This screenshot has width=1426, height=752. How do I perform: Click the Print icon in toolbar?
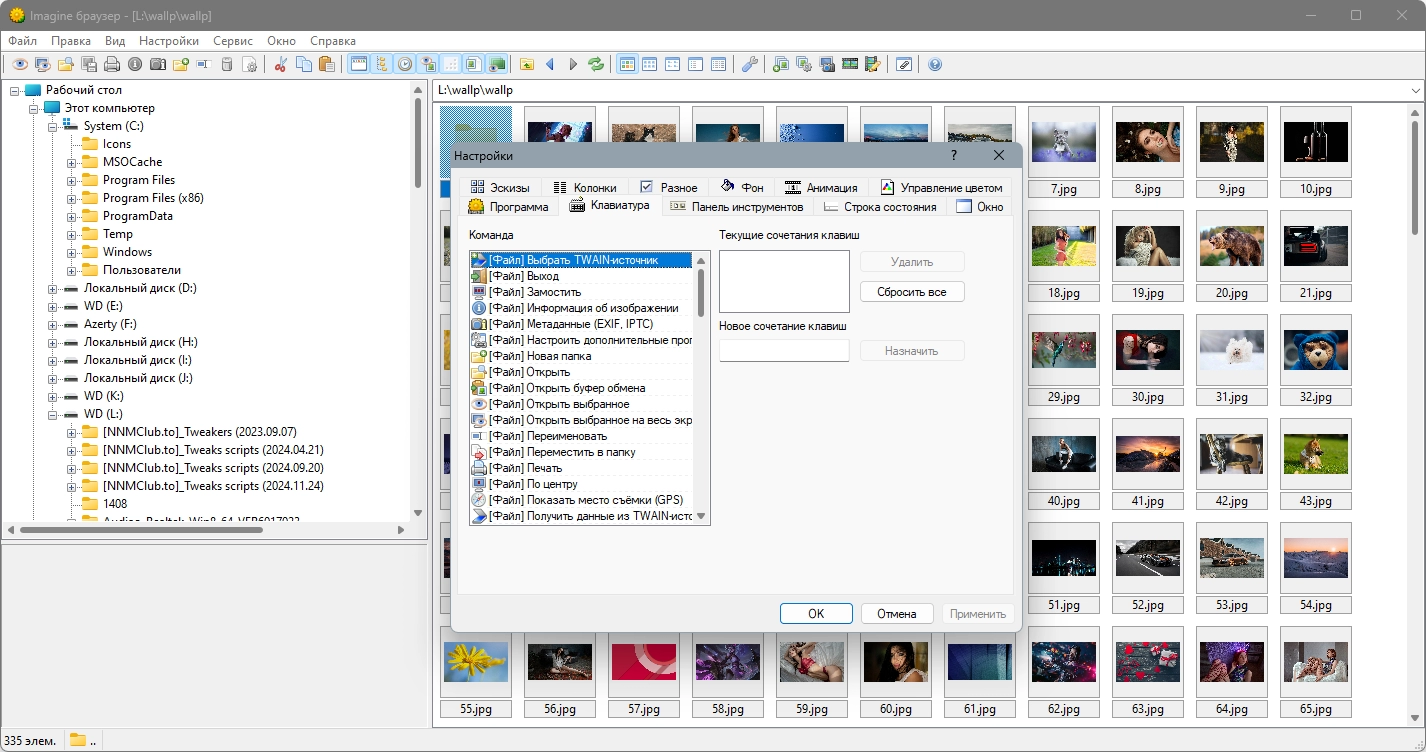112,64
